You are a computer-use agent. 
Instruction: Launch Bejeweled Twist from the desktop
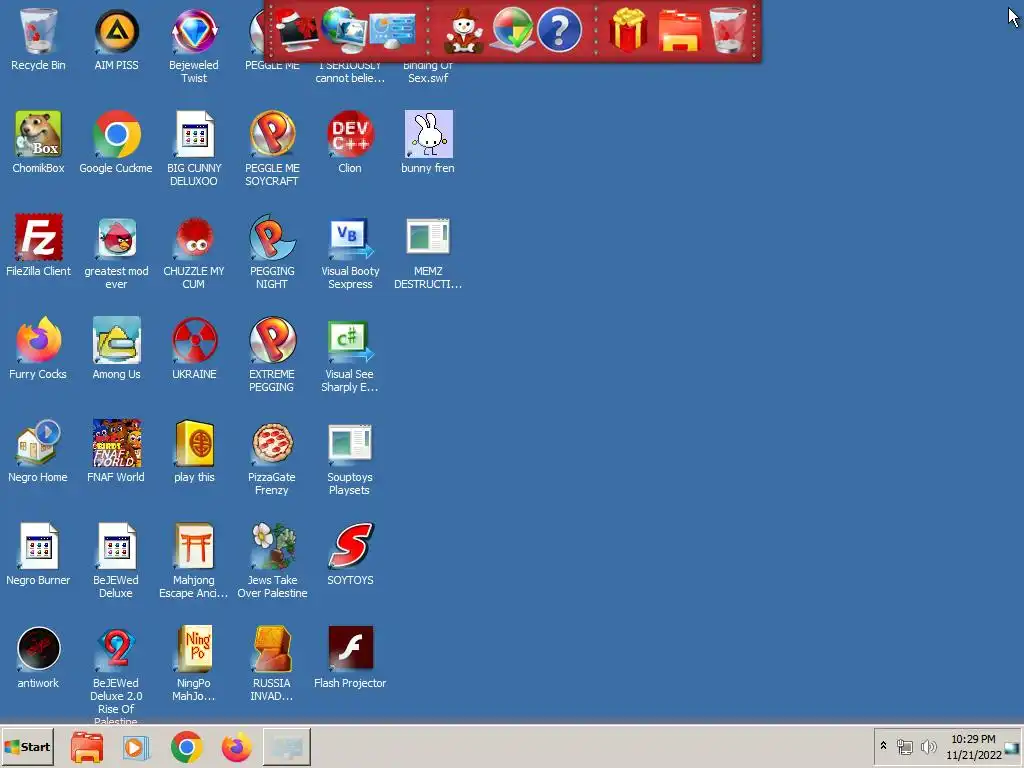[x=194, y=46]
